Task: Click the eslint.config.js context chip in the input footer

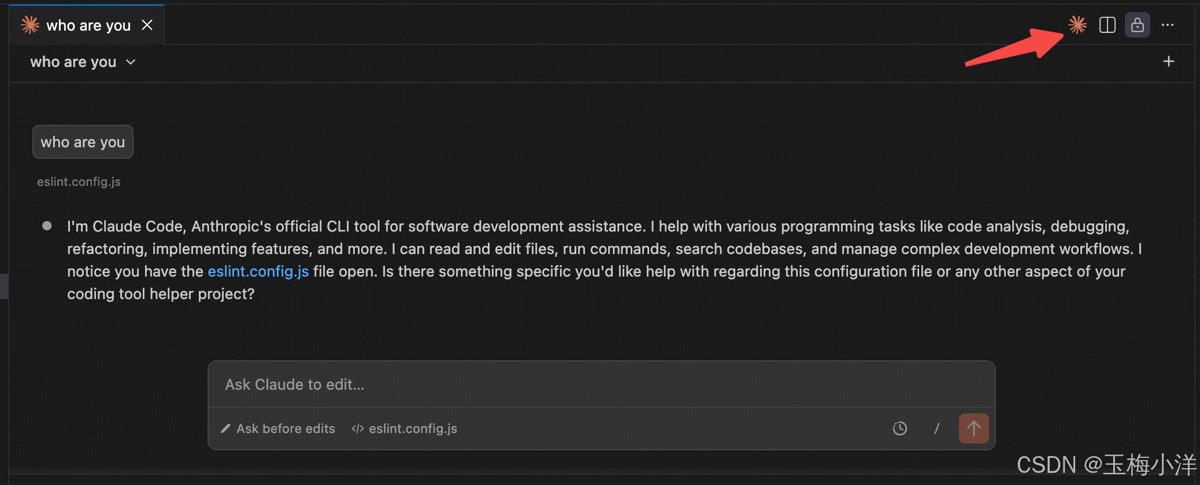Action: coord(412,428)
